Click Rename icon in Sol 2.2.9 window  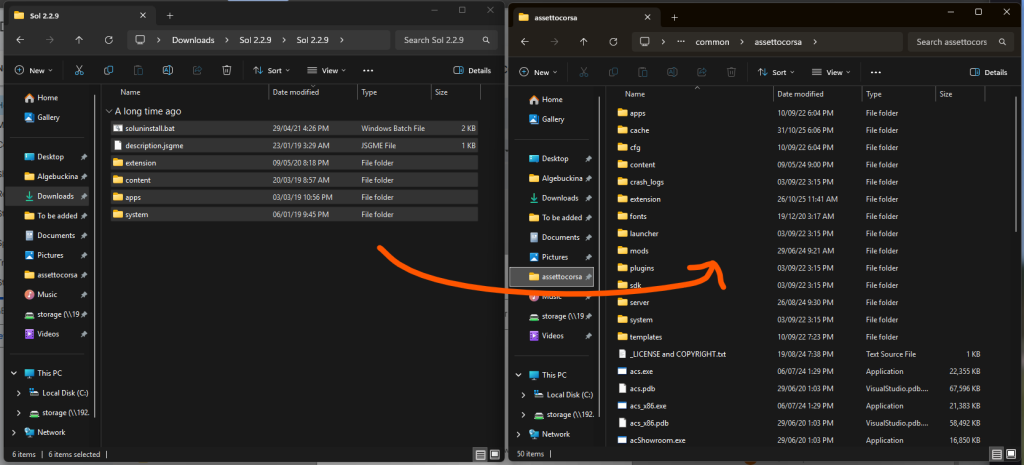[x=167, y=71]
